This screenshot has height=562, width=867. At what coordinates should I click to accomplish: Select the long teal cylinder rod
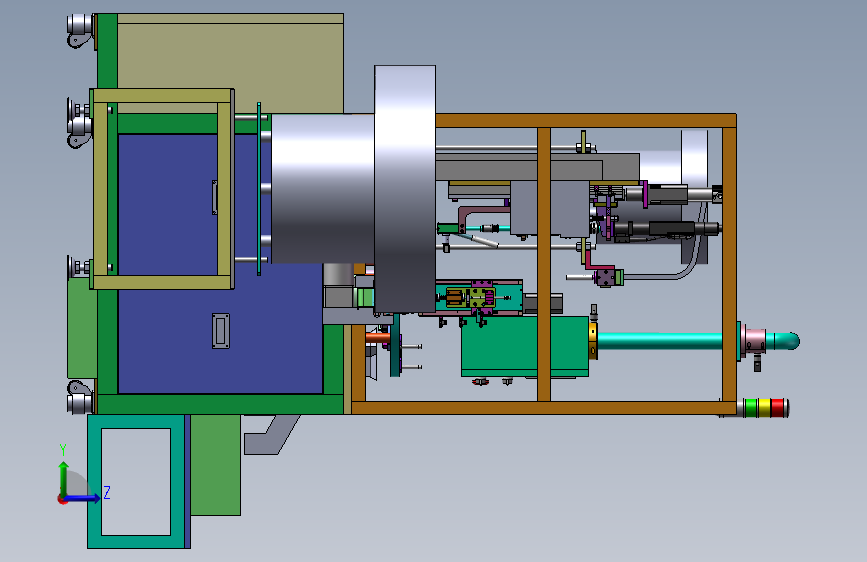tap(661, 341)
